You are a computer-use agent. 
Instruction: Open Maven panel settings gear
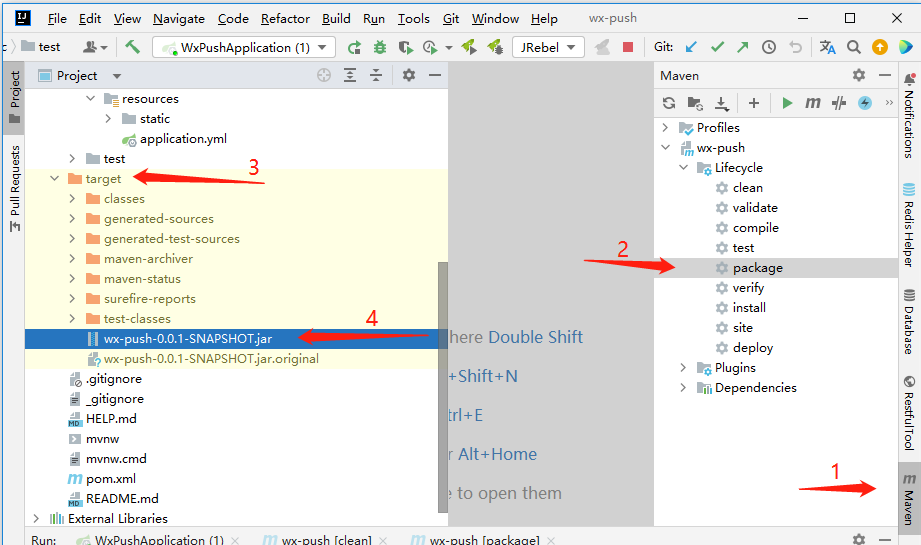(859, 75)
